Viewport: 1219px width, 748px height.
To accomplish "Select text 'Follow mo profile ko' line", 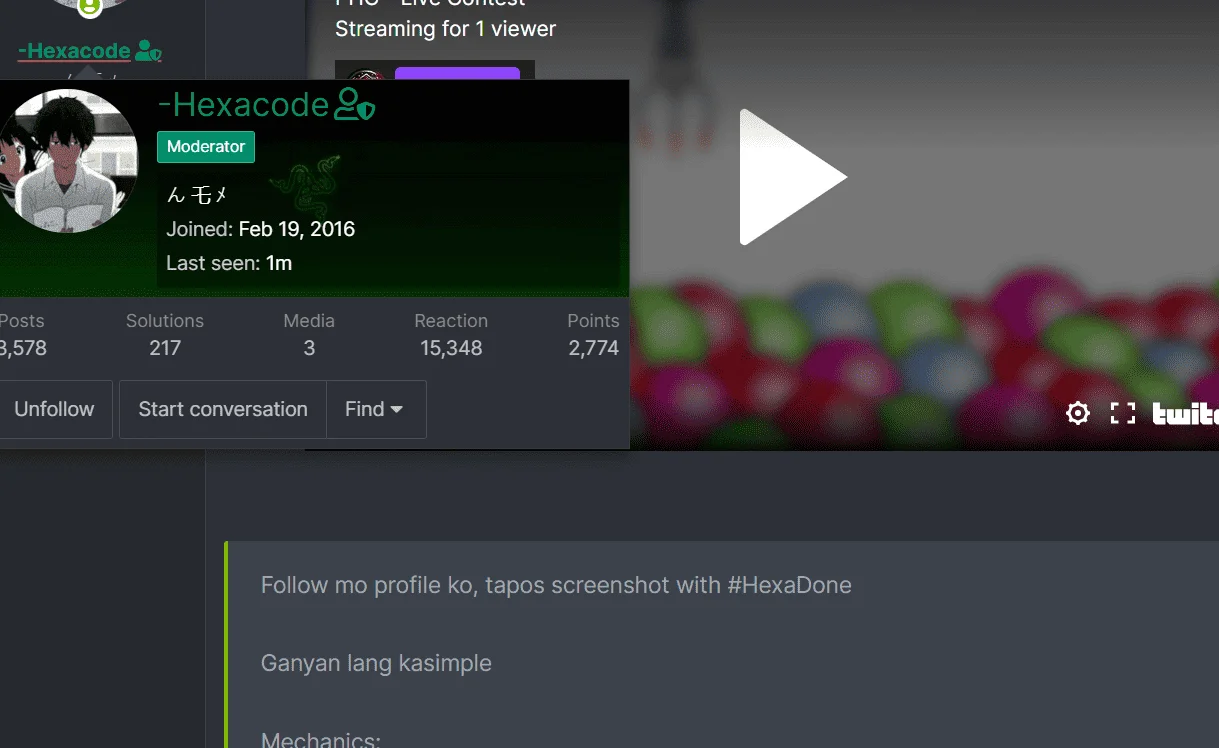I will pyautogui.click(x=556, y=585).
